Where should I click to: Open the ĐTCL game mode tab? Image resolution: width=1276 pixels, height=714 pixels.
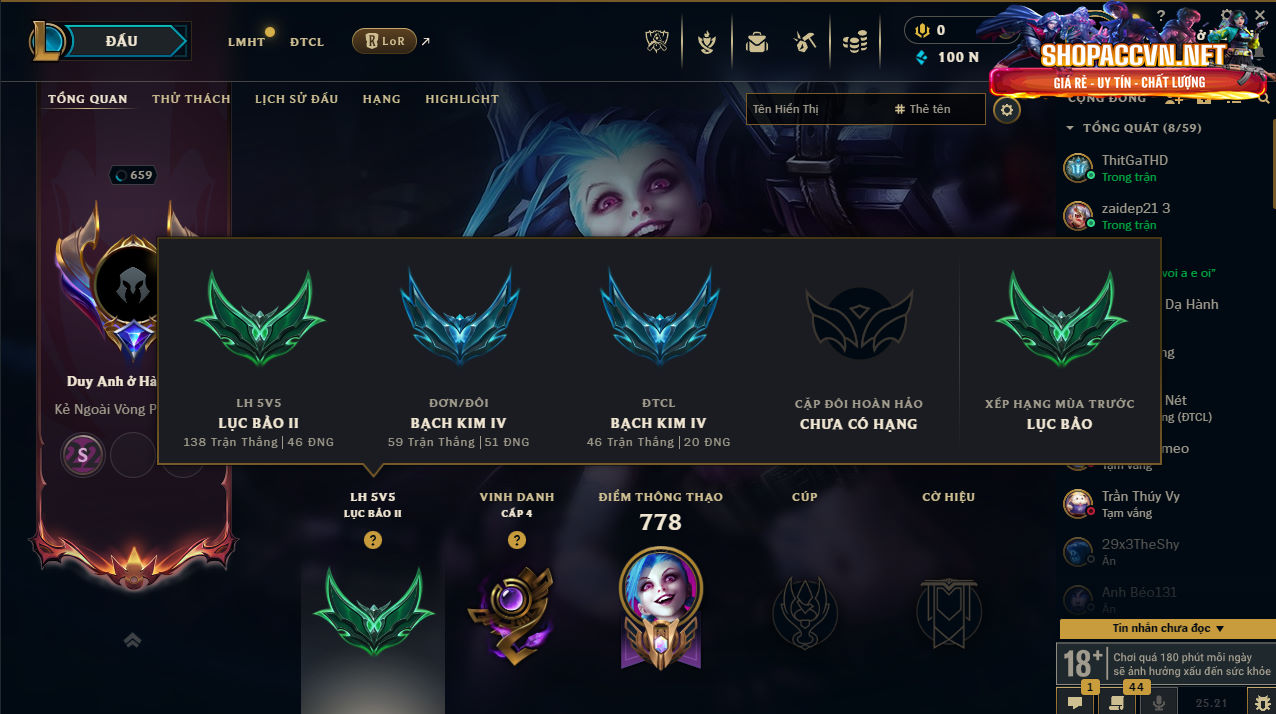[x=307, y=42]
